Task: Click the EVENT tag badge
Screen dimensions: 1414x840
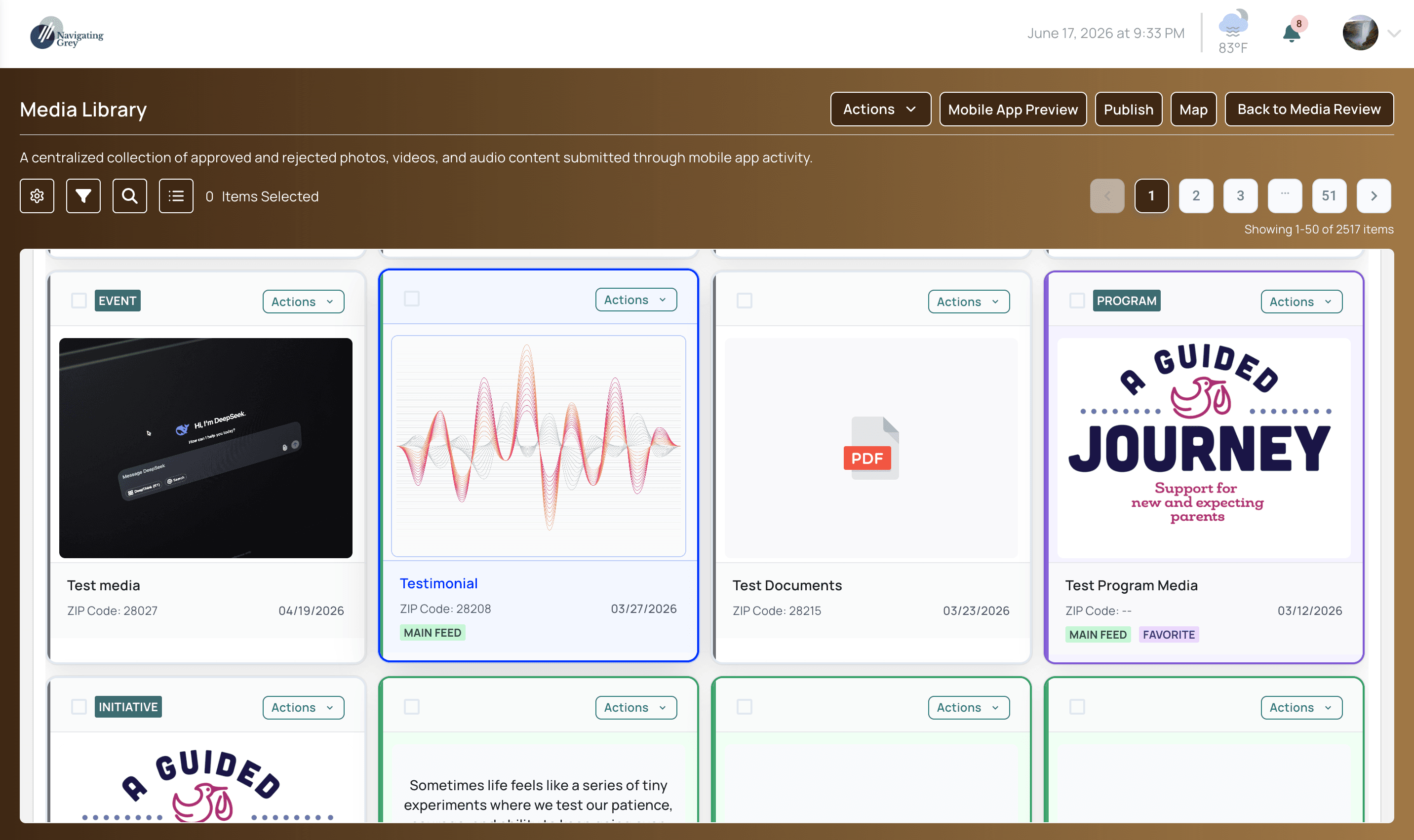Action: pyautogui.click(x=118, y=301)
